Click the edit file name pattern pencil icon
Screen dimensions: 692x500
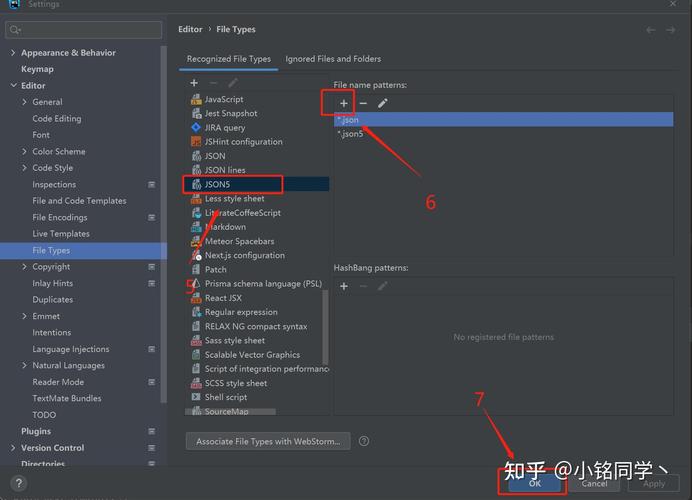[x=382, y=103]
